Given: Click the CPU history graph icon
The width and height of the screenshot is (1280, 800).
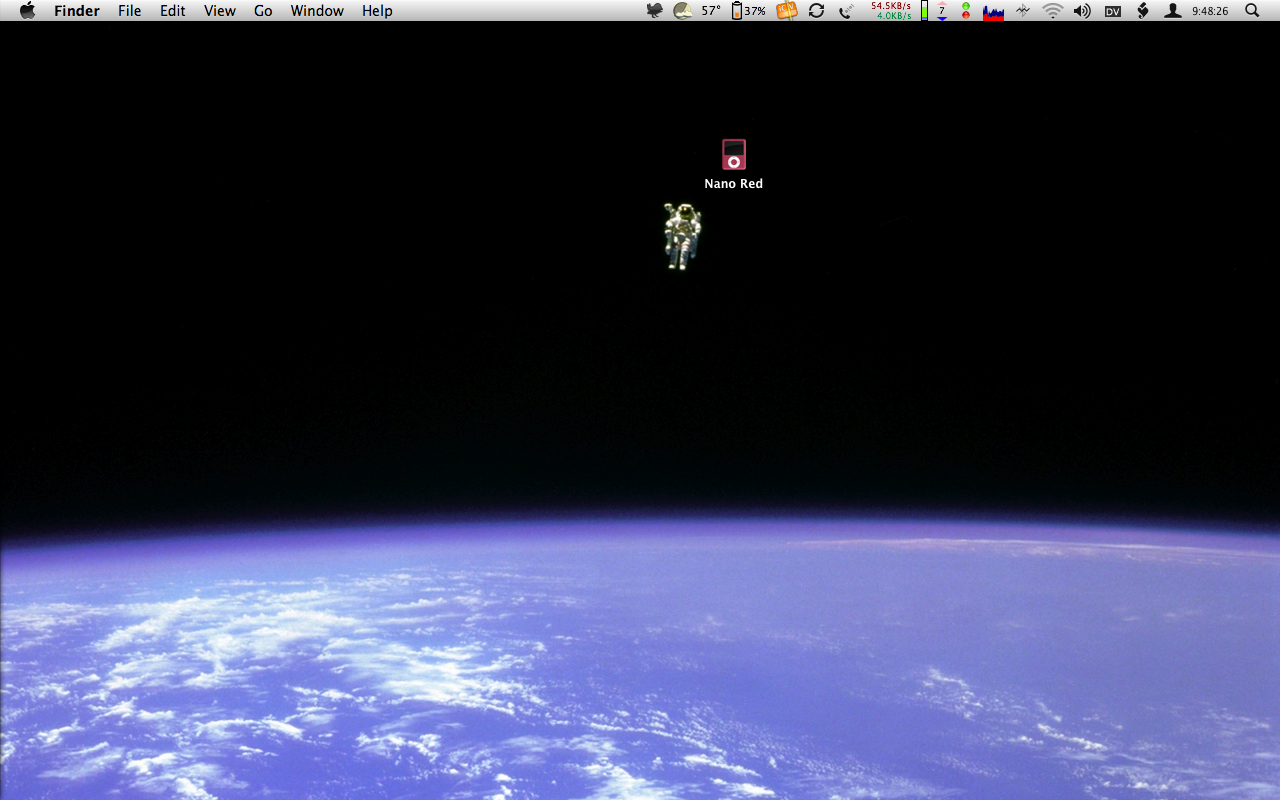Looking at the screenshot, I should (x=993, y=11).
